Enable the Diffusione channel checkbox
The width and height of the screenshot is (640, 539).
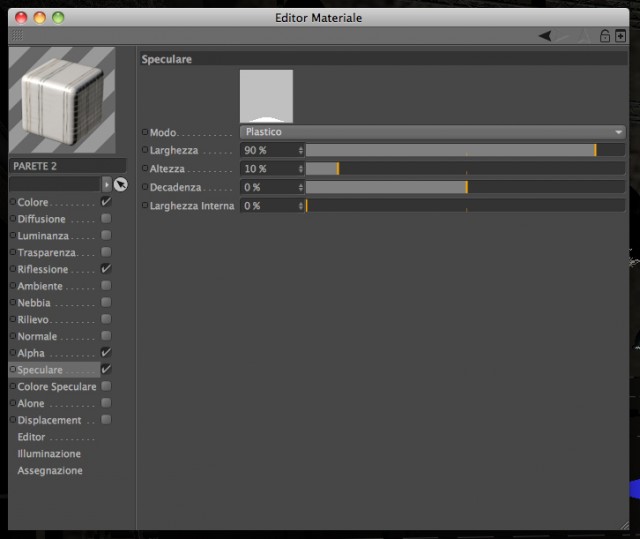click(106, 218)
